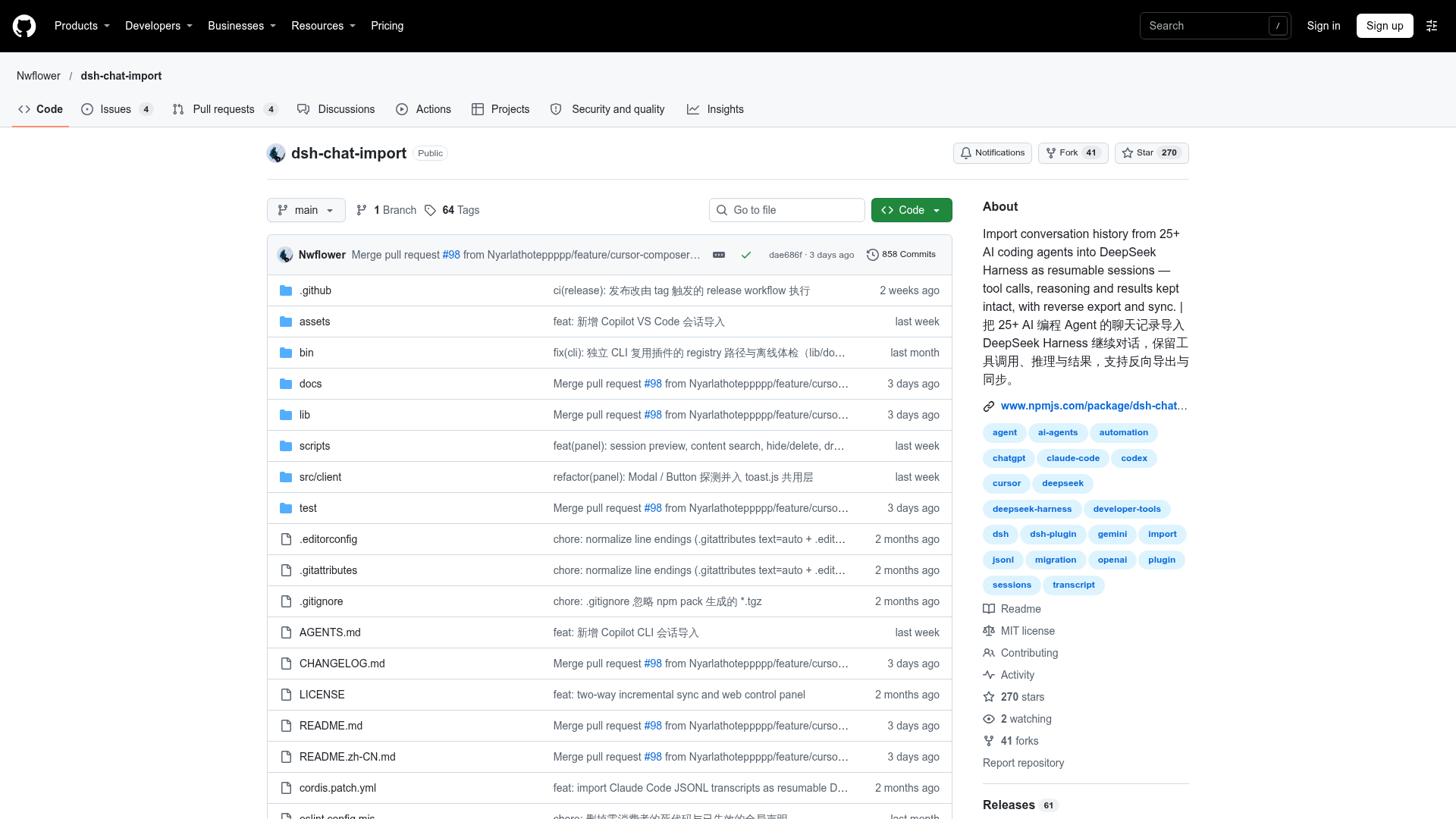Viewport: 1456px width, 819px height.
Task: Switch to the Insights tab
Action: 715,109
